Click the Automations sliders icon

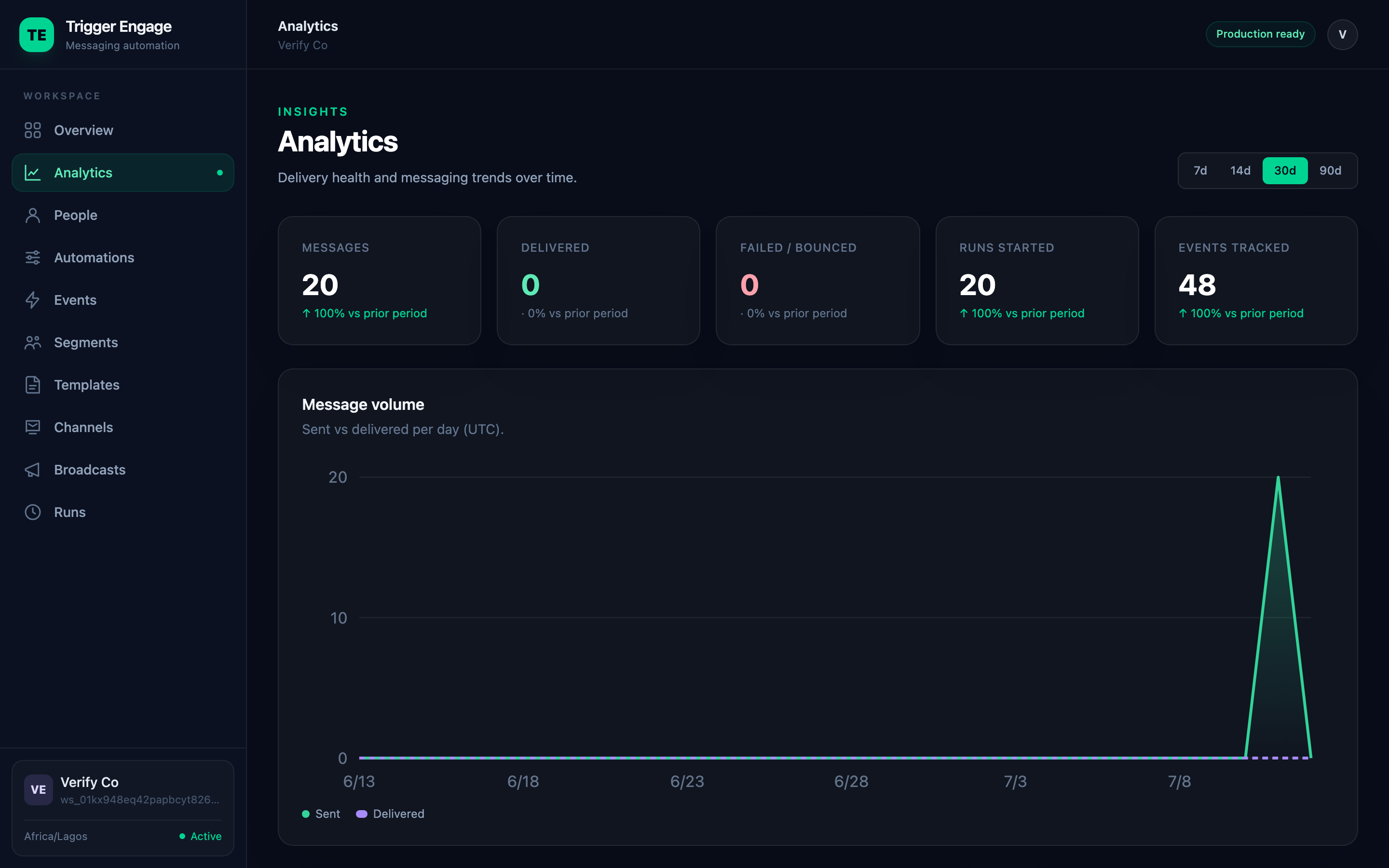point(33,258)
